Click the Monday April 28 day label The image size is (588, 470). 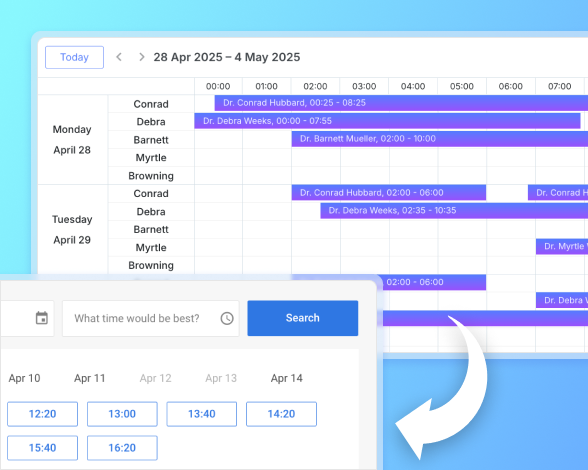click(x=72, y=140)
